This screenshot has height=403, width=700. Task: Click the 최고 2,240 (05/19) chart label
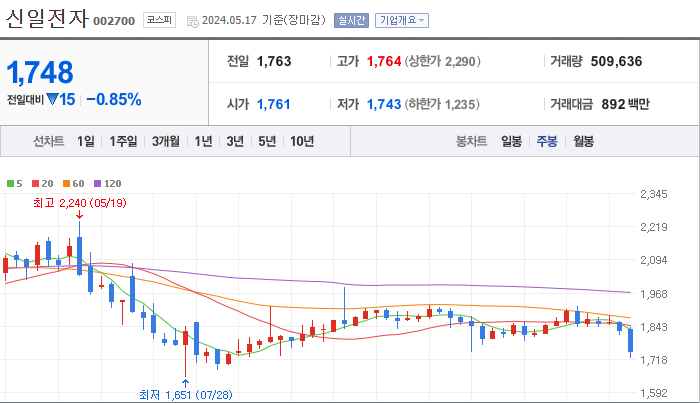click(79, 203)
